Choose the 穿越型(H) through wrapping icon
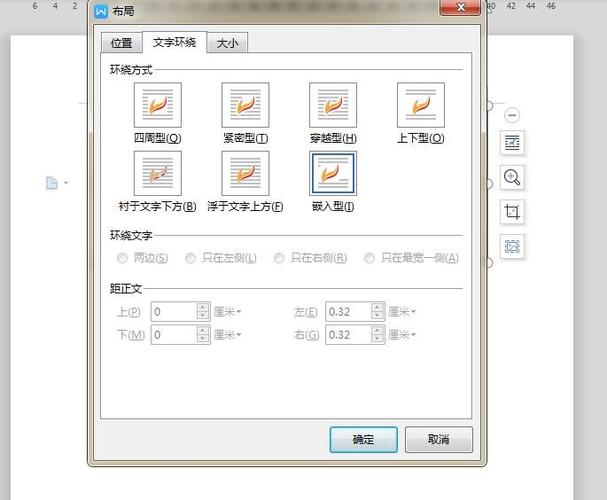 tap(333, 105)
